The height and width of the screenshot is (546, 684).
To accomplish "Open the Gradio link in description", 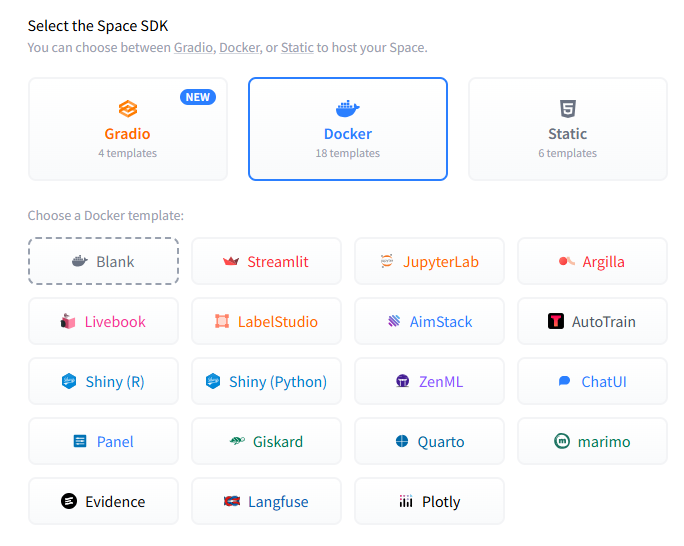I will coord(192,47).
